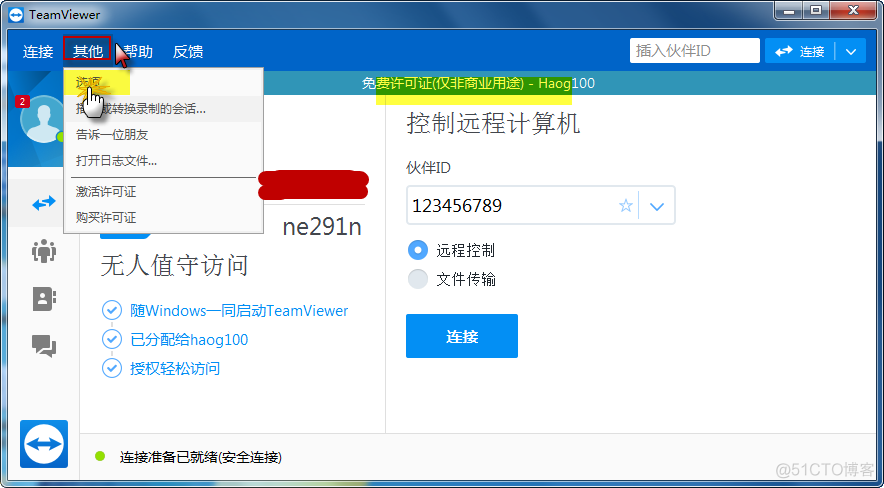Expand the partner ID history dropdown
The height and width of the screenshot is (488, 884).
[657, 206]
